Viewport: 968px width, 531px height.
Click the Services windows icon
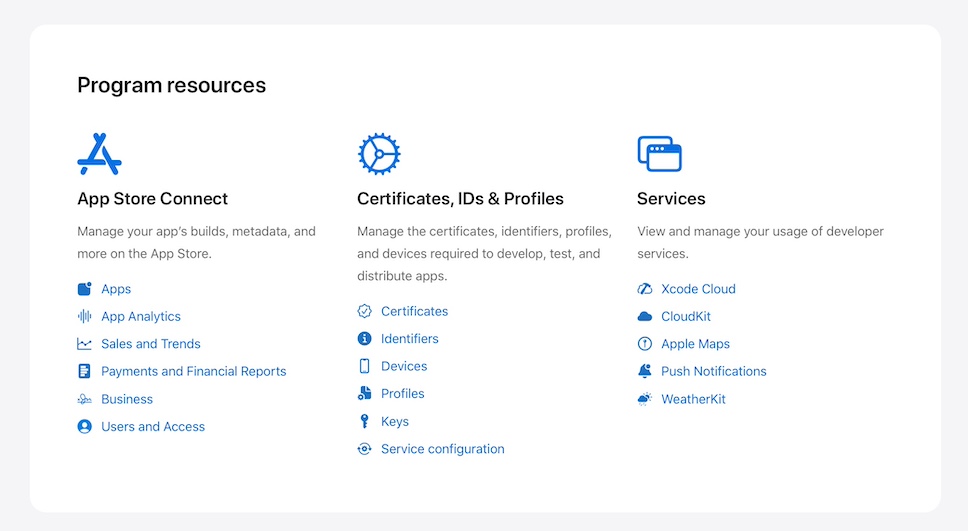(659, 154)
